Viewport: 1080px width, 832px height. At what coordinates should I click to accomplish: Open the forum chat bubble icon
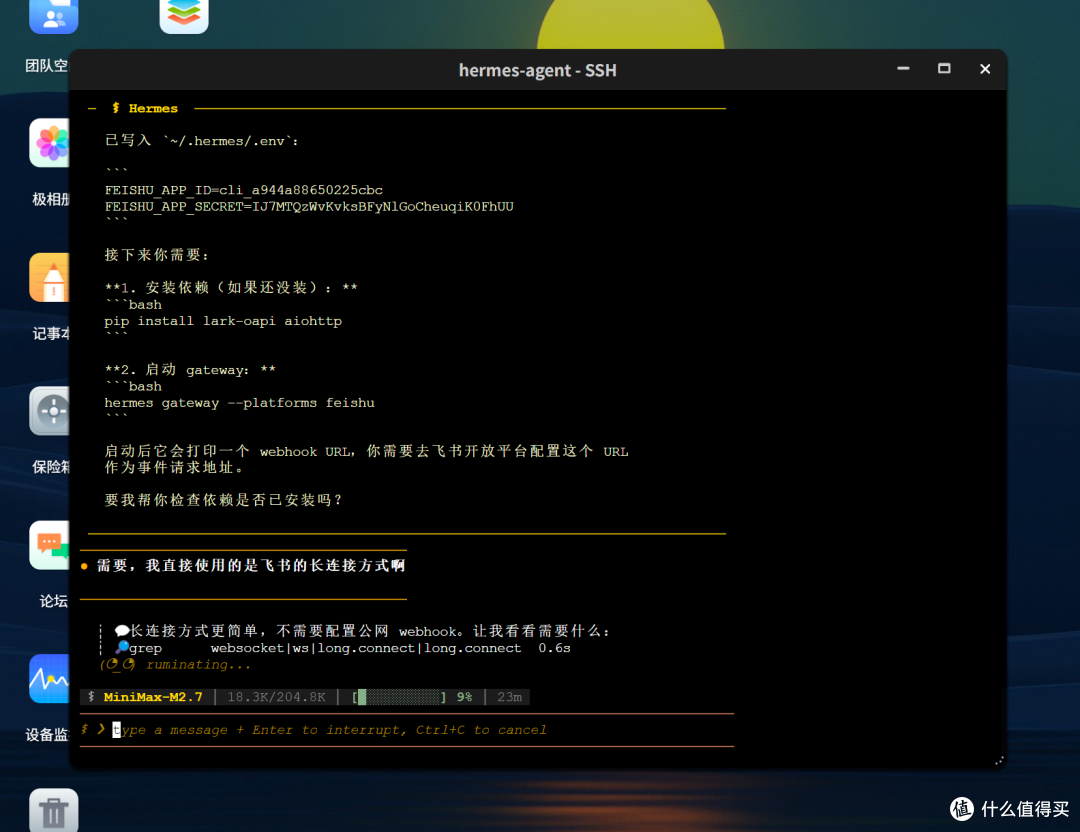pos(50,545)
